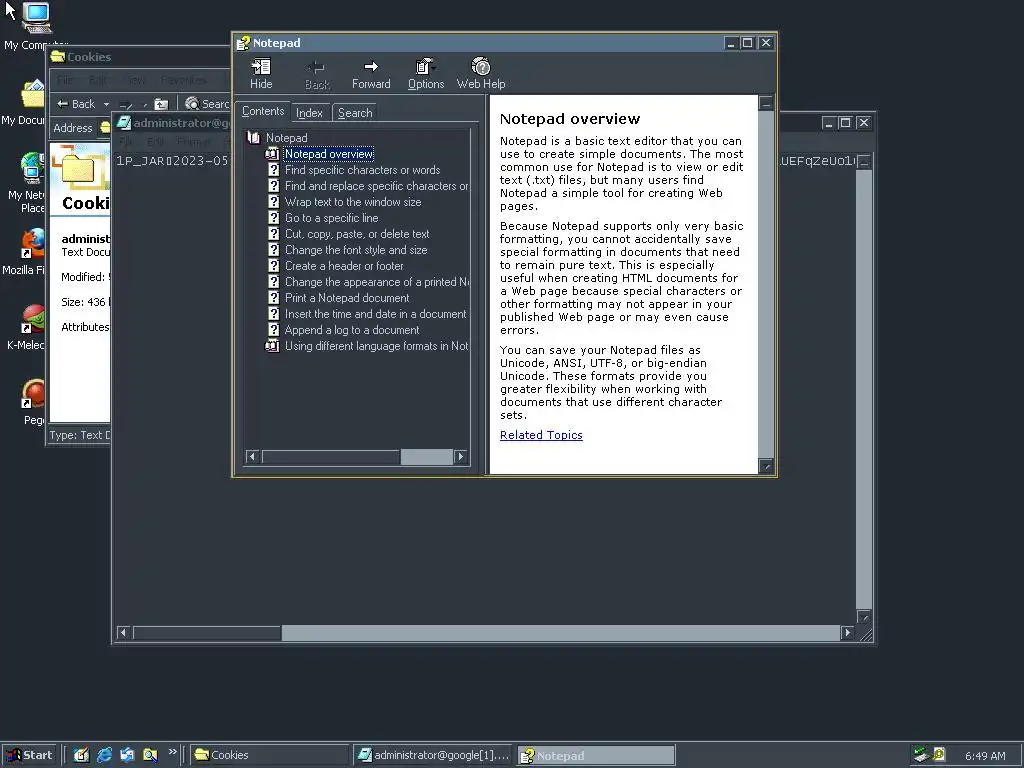Launch Internet Explorer from quick launch
The width and height of the screenshot is (1024, 768).
point(104,755)
